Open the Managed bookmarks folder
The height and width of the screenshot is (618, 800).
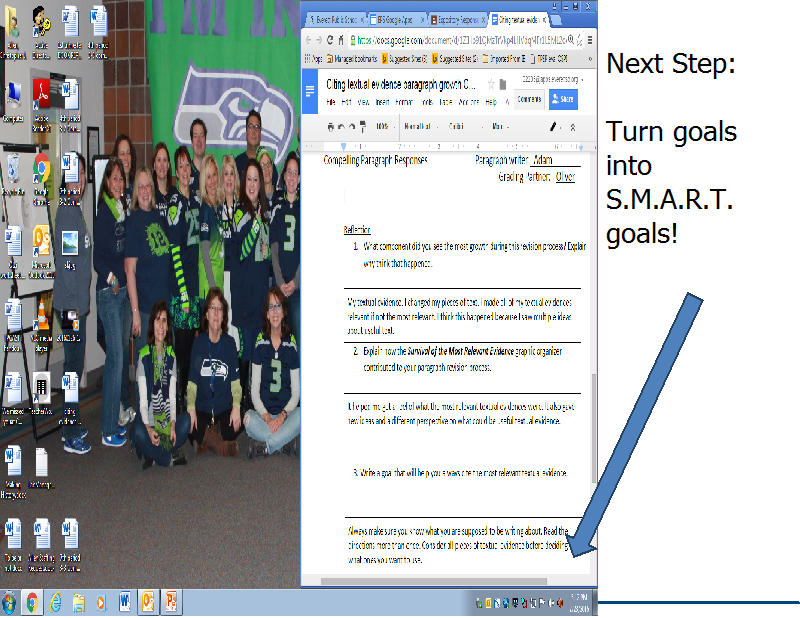352,59
